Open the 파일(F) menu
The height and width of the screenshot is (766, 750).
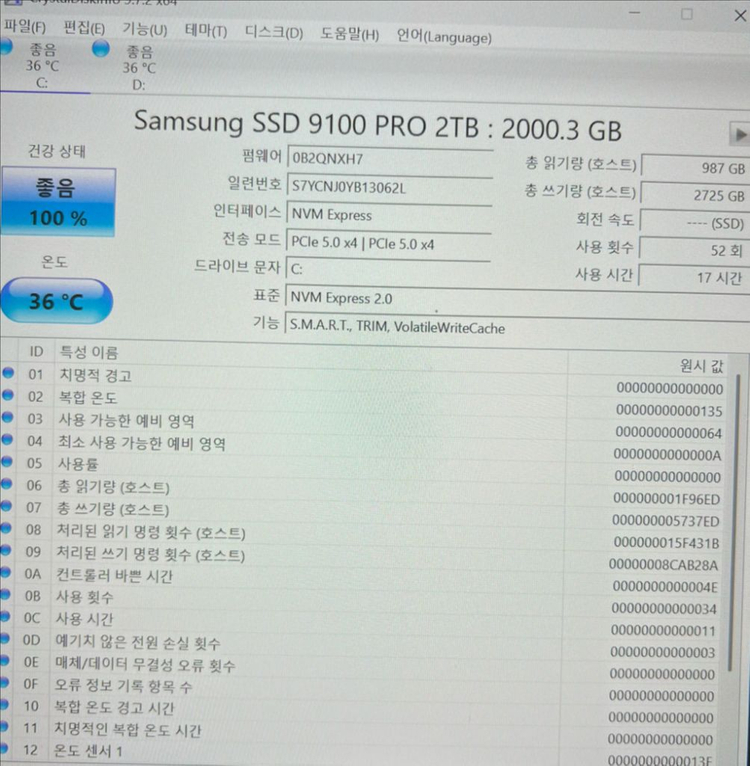25,27
